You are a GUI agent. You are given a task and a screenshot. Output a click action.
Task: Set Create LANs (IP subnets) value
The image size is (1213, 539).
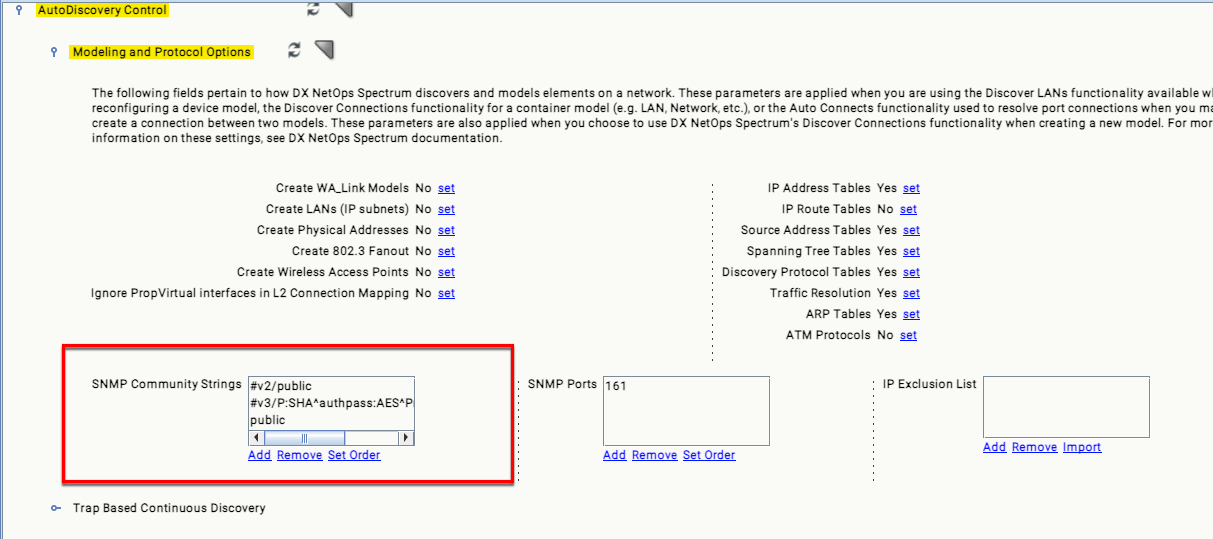(446, 209)
